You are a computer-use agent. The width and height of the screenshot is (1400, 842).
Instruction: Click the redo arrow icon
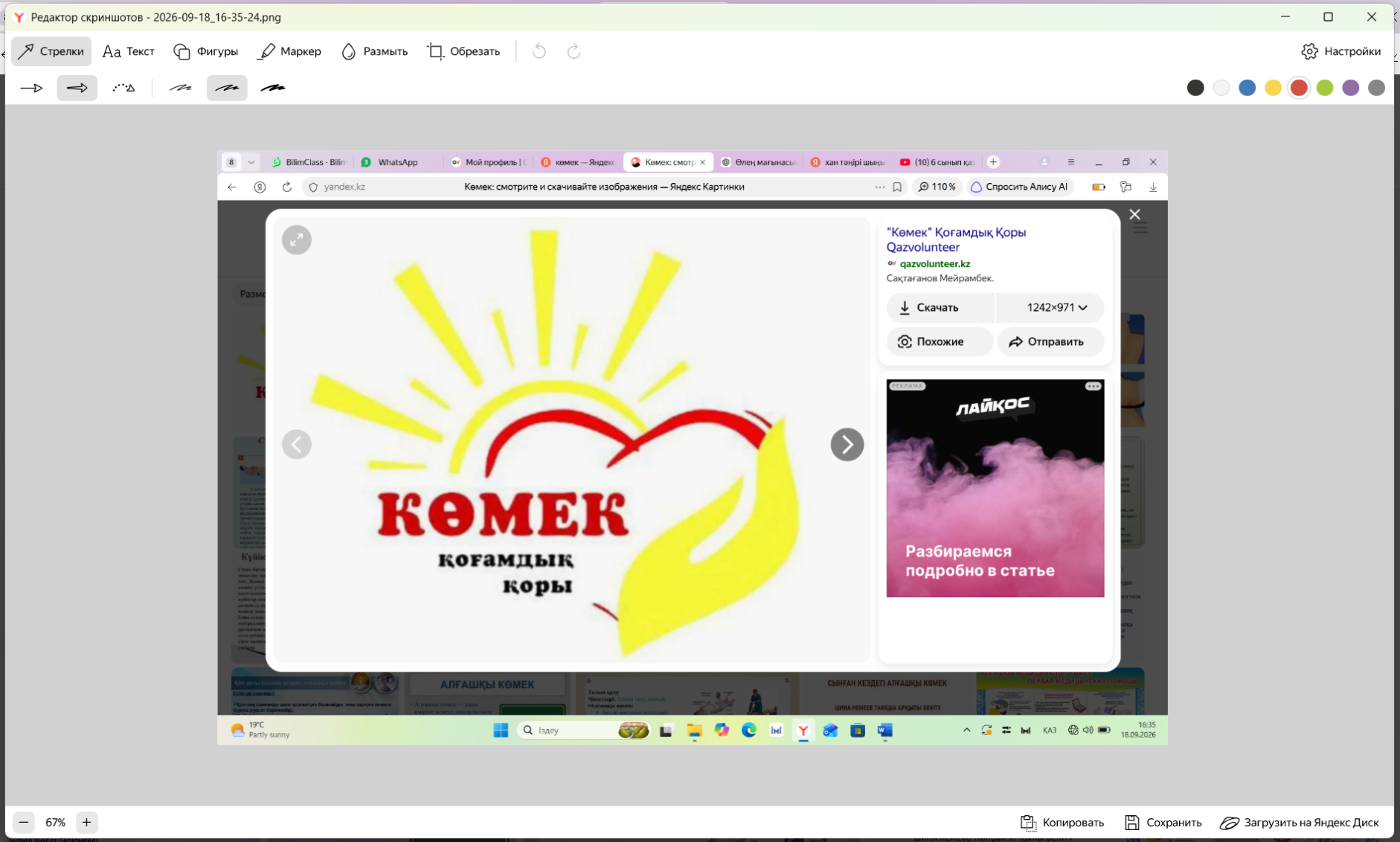pyautogui.click(x=574, y=51)
